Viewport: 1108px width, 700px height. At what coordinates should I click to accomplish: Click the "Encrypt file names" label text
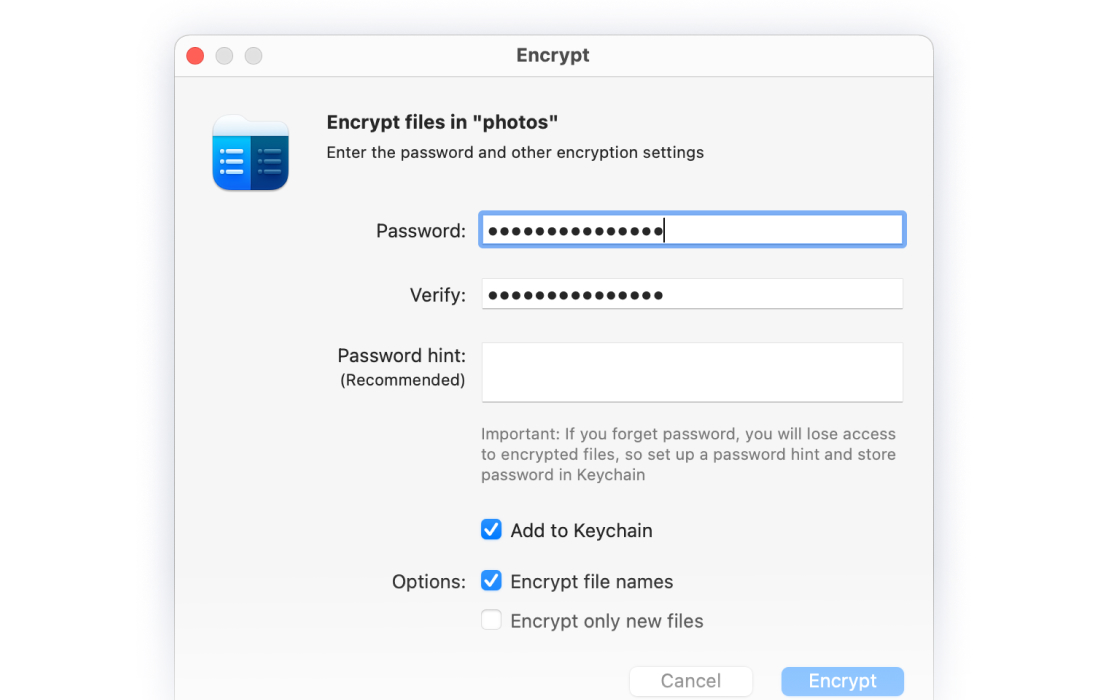tap(592, 580)
